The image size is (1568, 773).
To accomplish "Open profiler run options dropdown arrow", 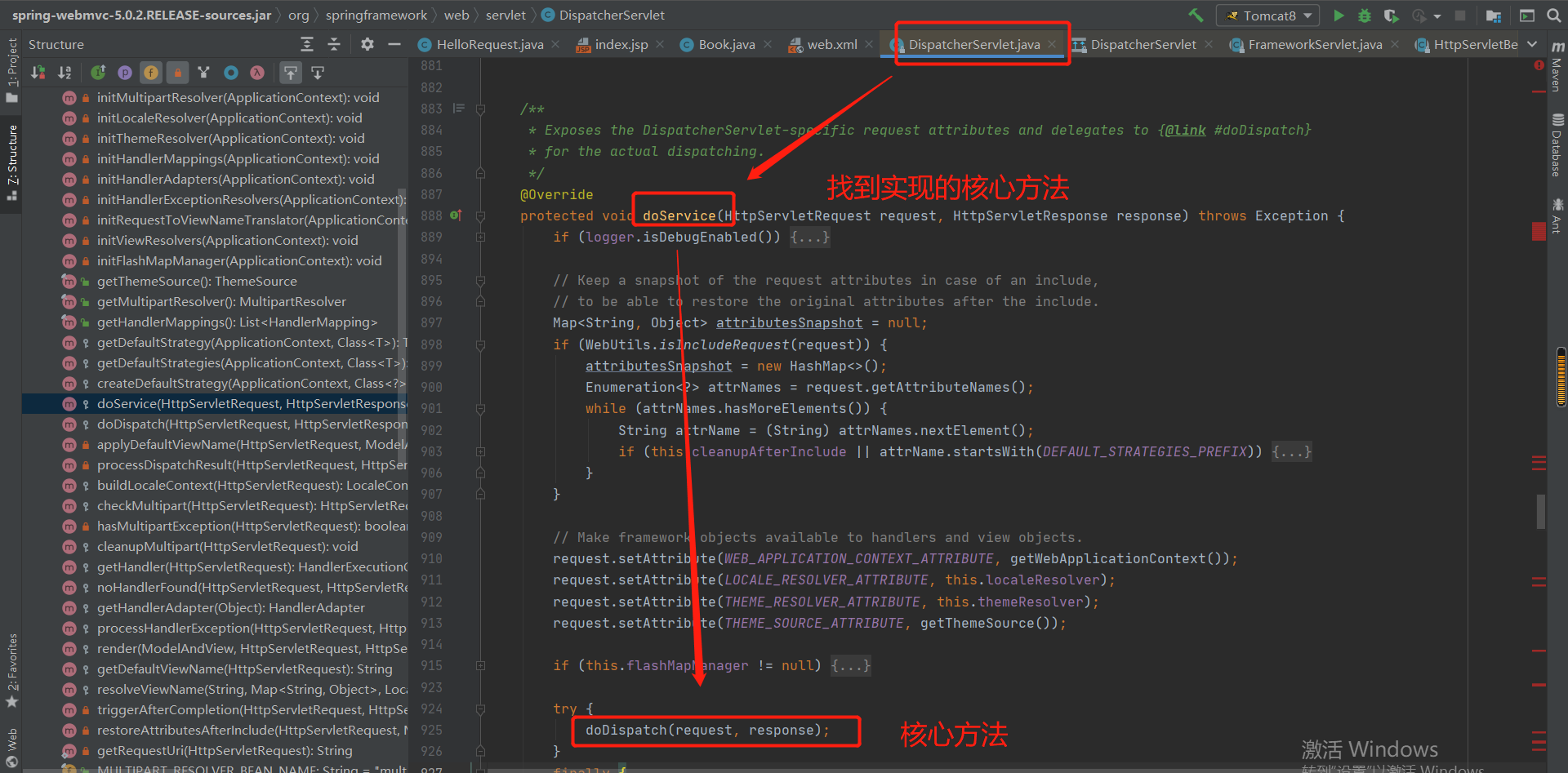I will [x=1437, y=16].
